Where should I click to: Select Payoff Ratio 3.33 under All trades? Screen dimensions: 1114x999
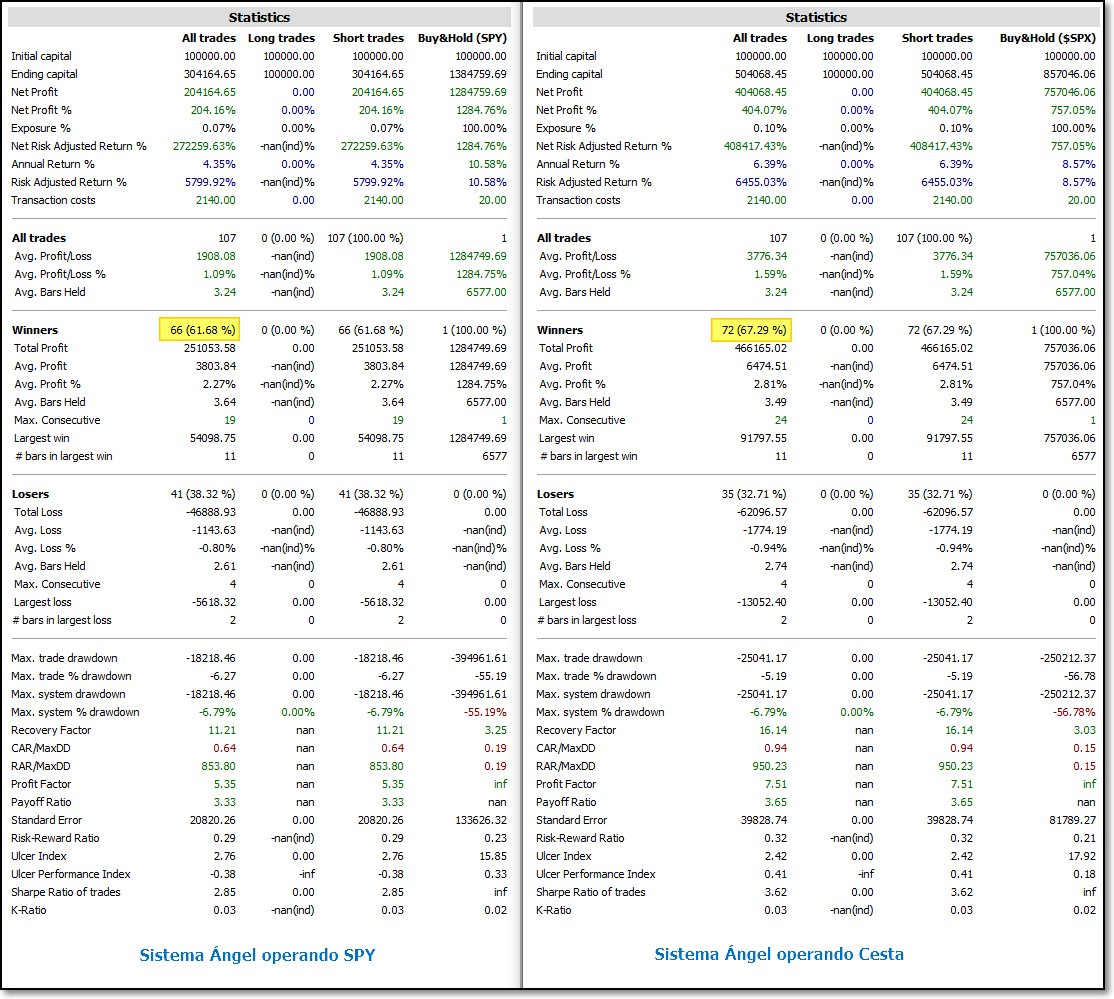[x=225, y=802]
